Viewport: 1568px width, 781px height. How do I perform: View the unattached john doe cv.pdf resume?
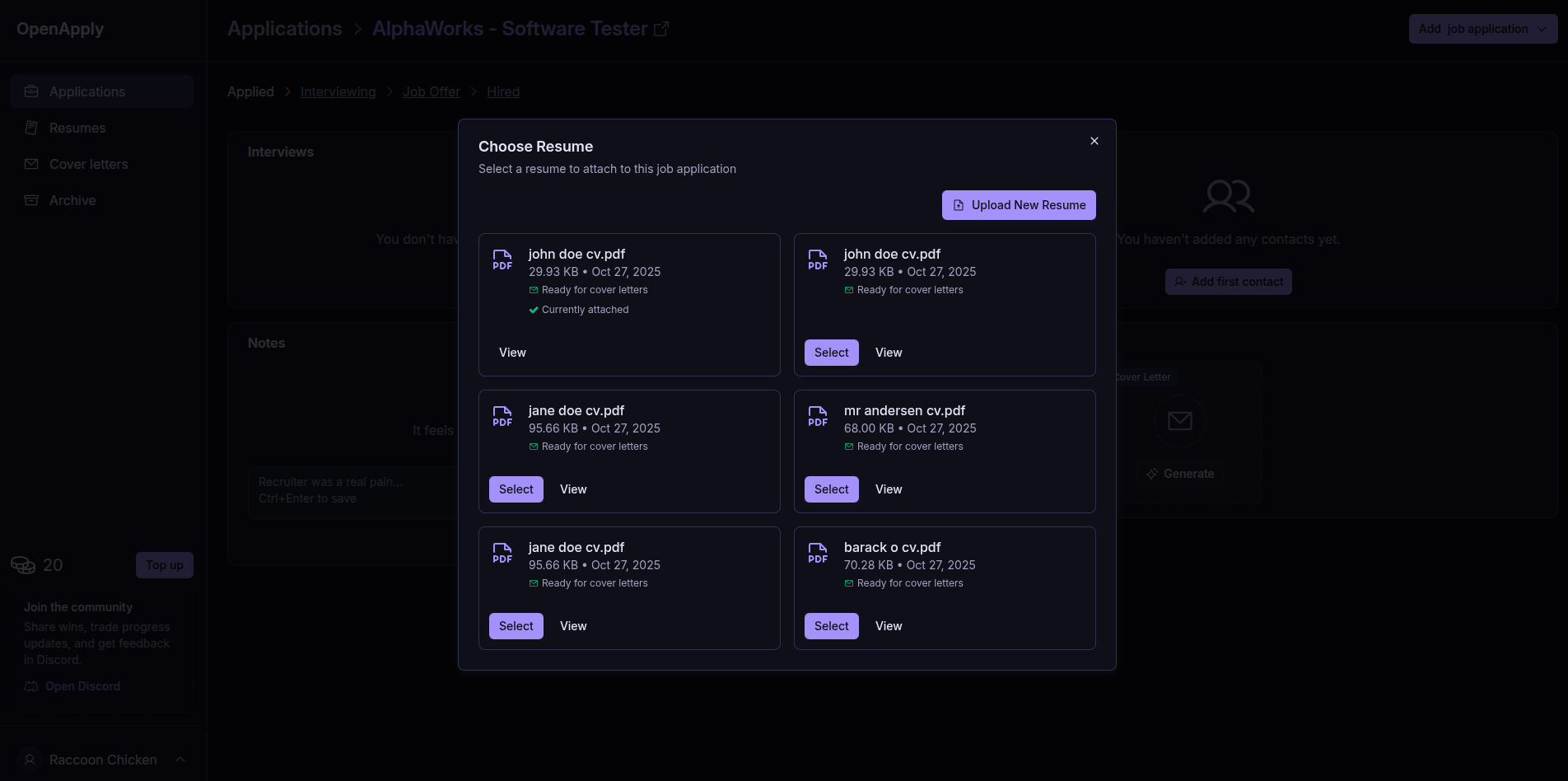point(889,353)
